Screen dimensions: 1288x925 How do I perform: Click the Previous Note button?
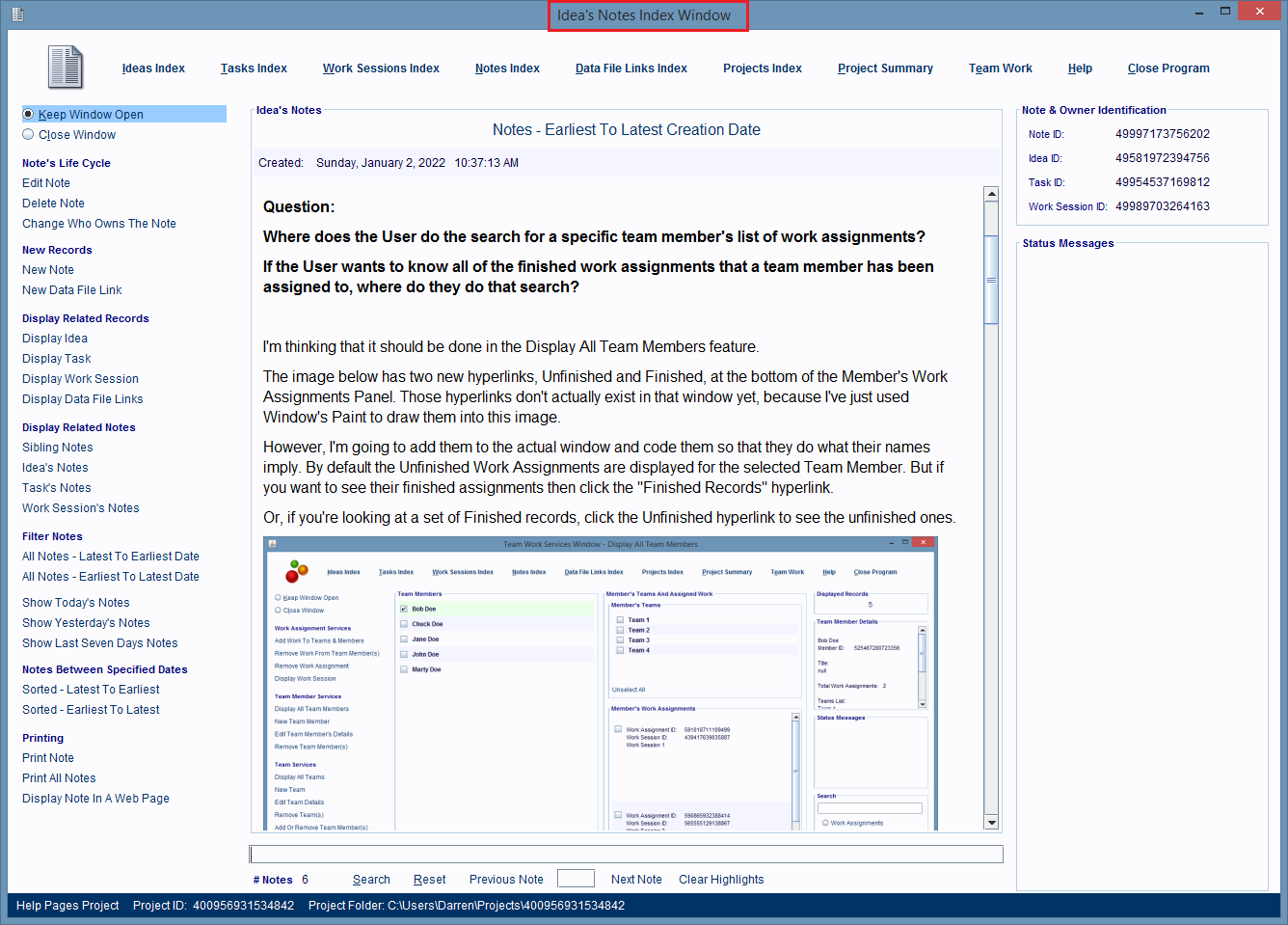pyautogui.click(x=506, y=880)
